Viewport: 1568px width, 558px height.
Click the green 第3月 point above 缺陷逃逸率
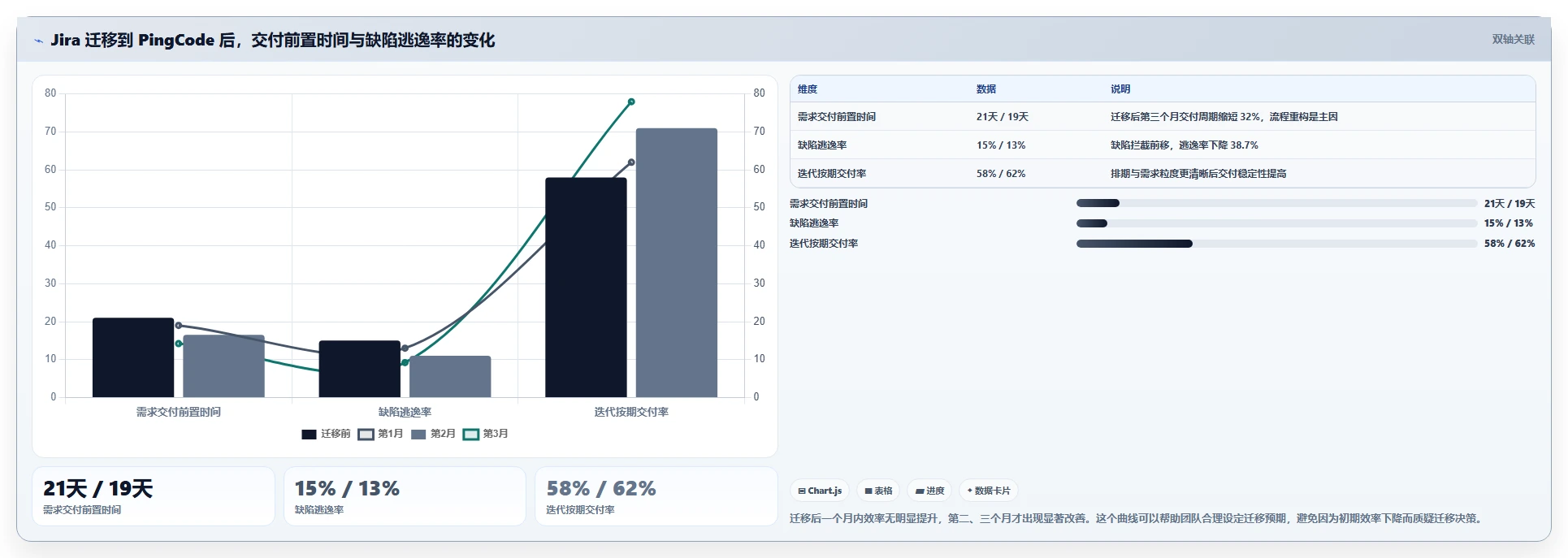click(x=405, y=363)
